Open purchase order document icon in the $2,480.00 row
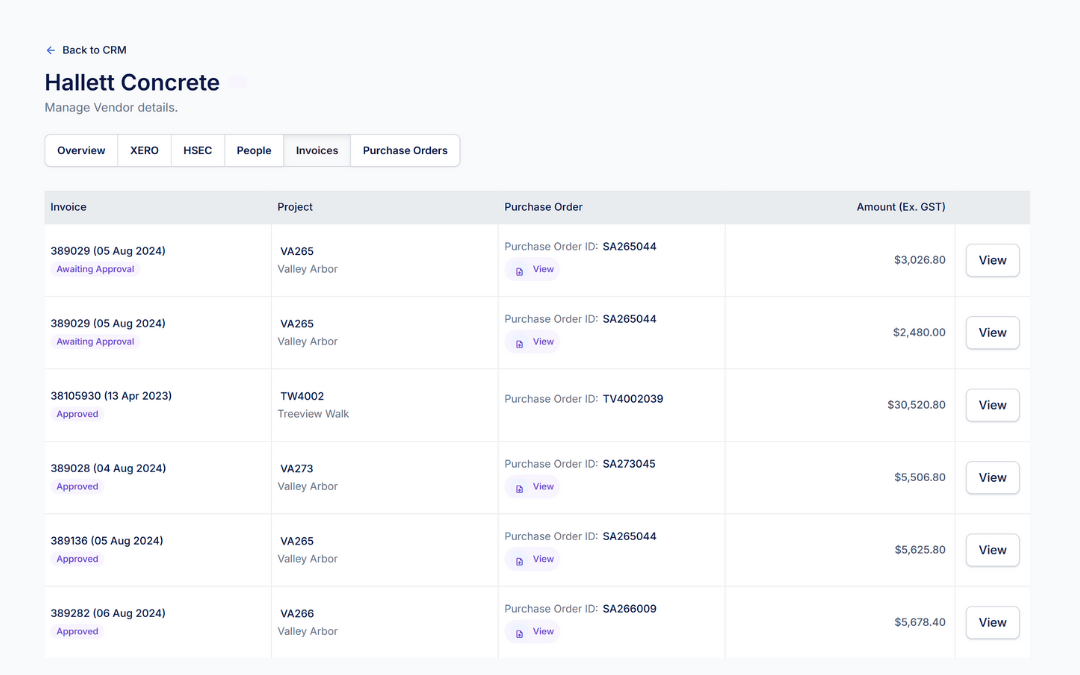1080x675 pixels. coord(519,344)
